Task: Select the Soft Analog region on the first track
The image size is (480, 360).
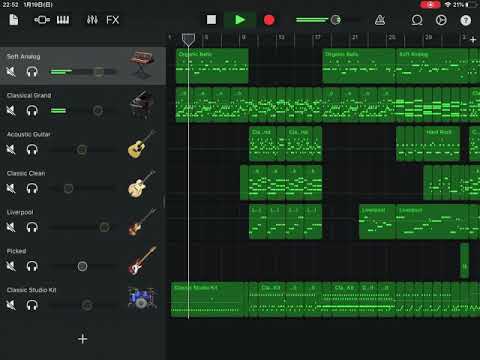Action: 432,66
